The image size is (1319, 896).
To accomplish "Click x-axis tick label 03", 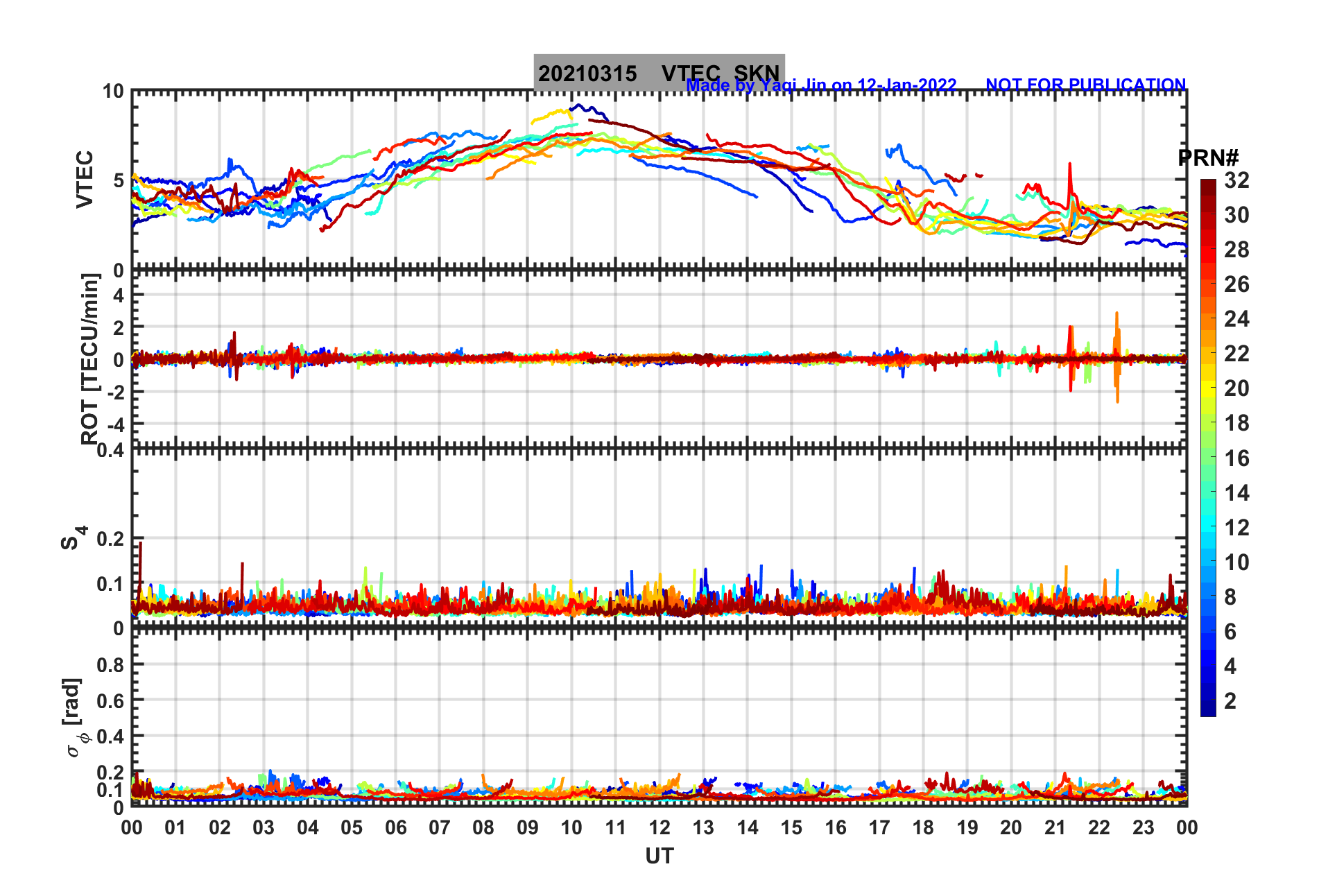I will 264,827.
